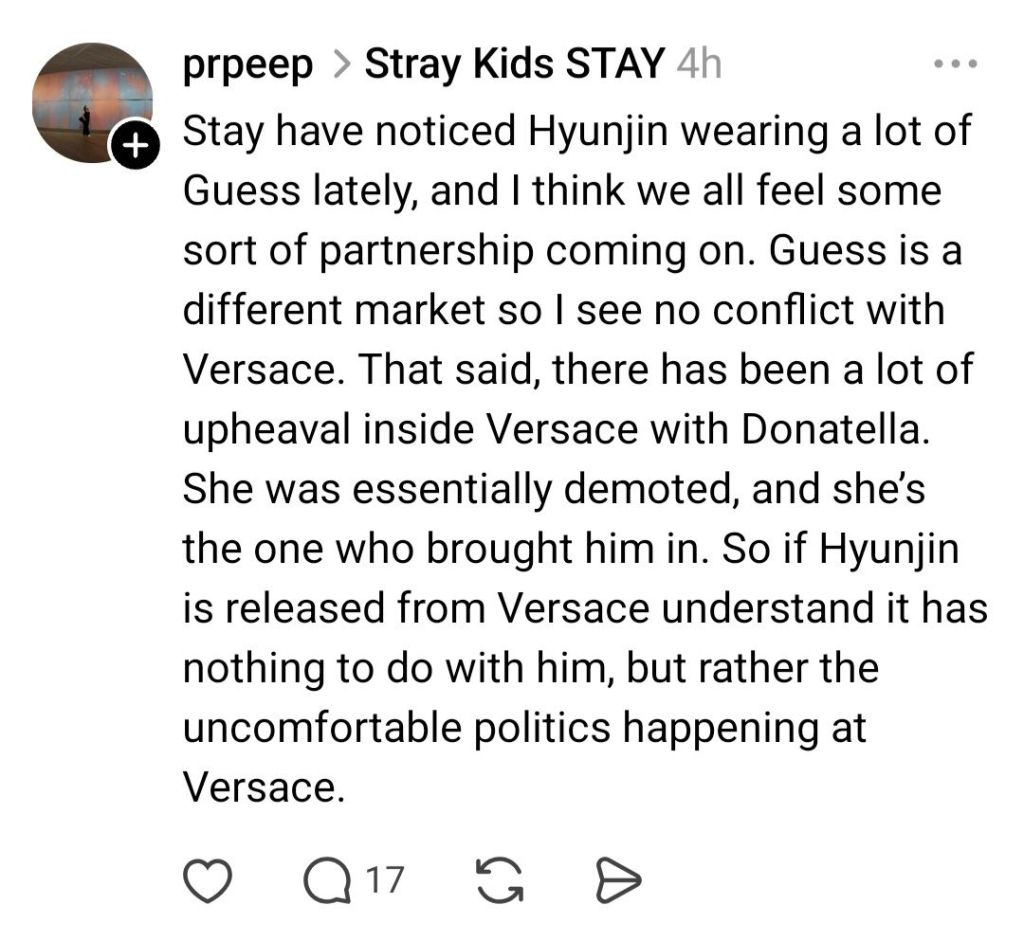This screenshot has width=1024, height=941.
Task: Click the prpeep username
Action: point(248,66)
